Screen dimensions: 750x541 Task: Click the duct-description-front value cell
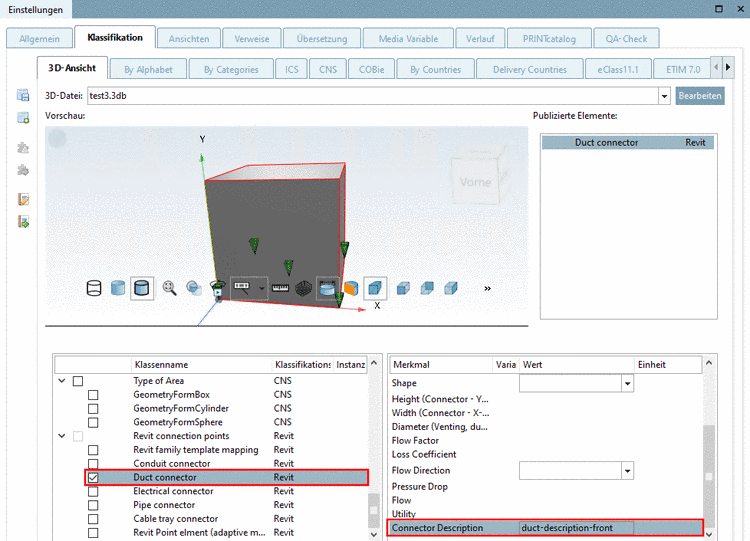coord(576,528)
